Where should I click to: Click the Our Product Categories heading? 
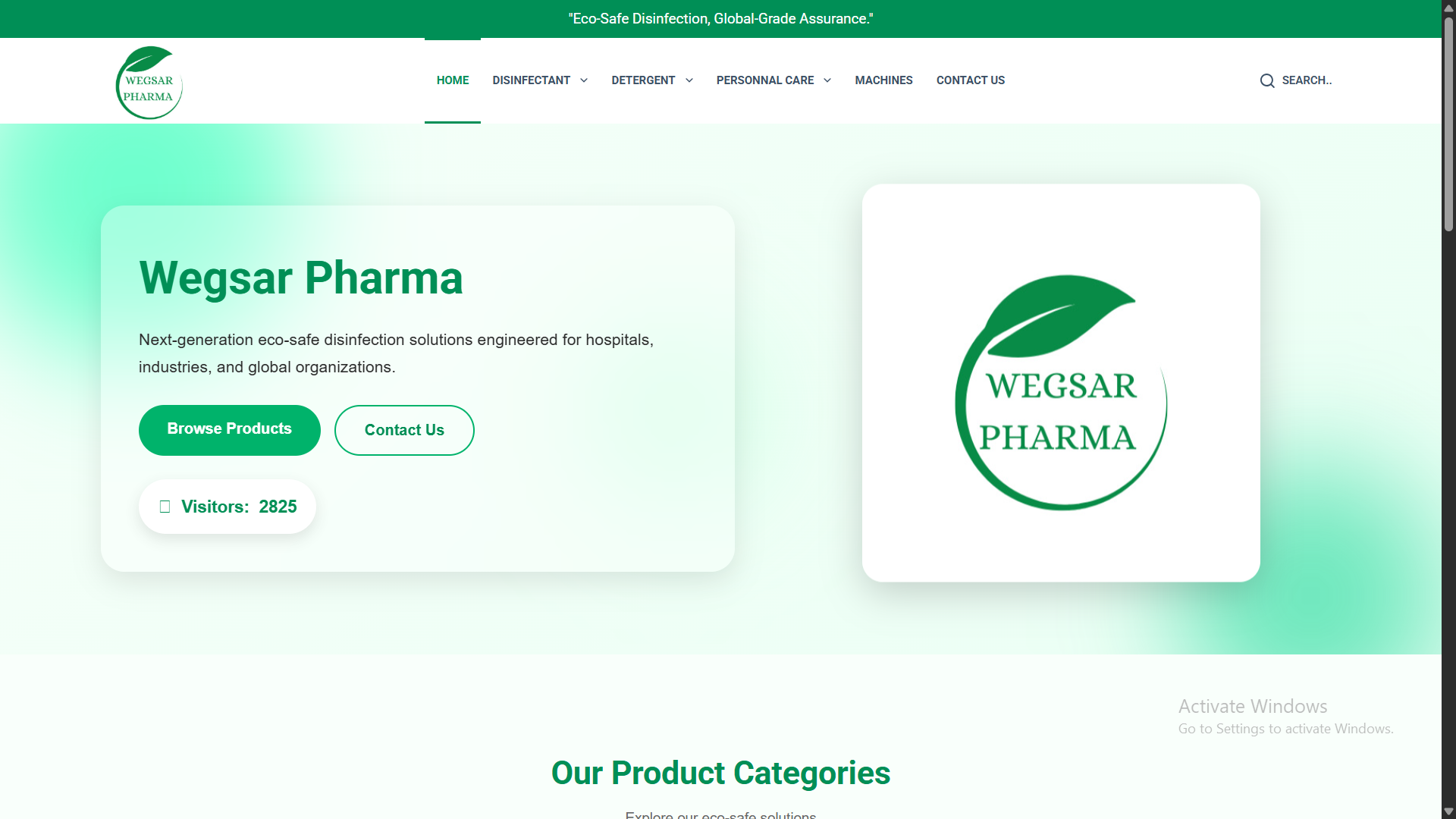(x=720, y=773)
